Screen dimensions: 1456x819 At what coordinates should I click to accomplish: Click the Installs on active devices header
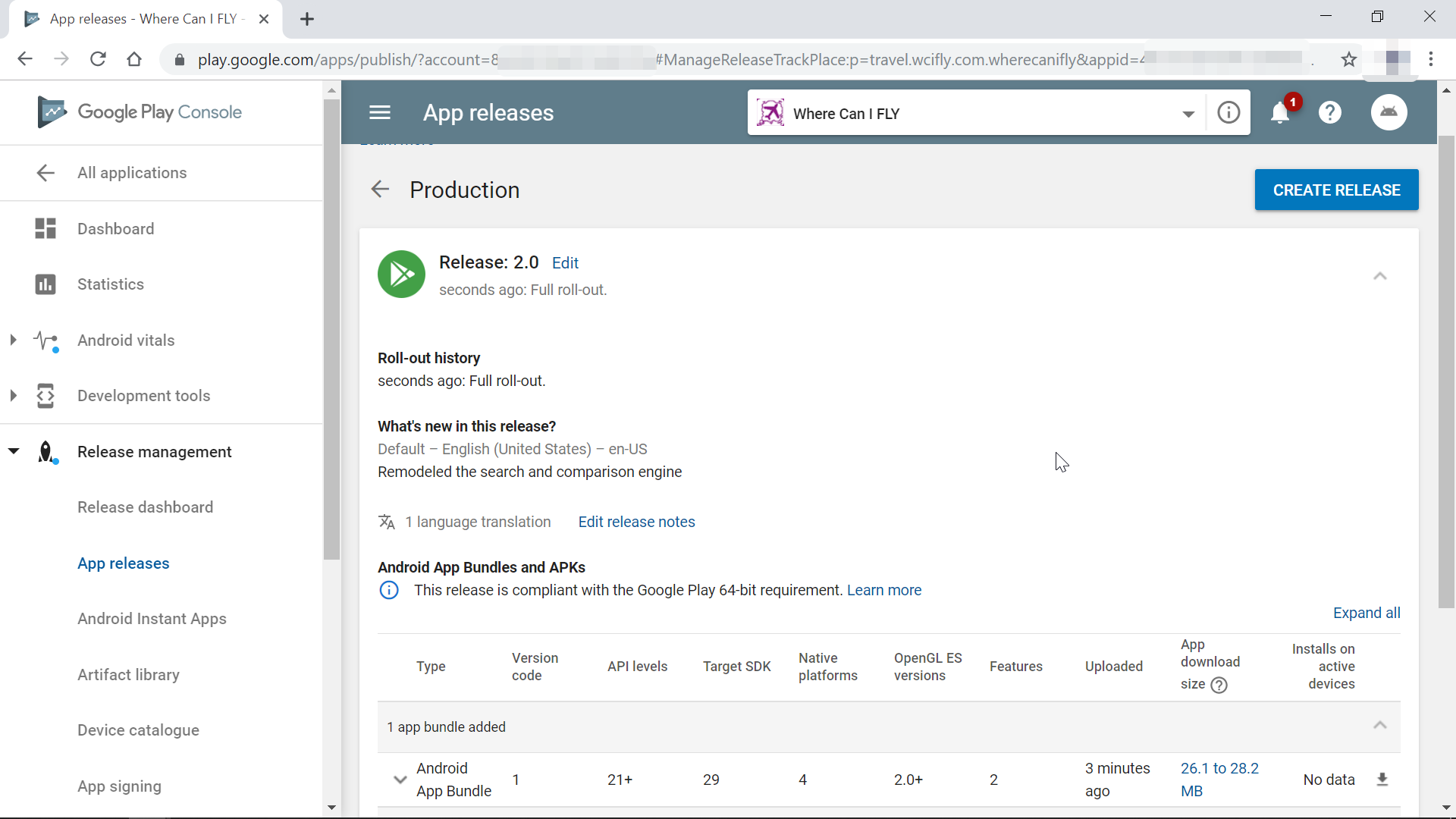click(x=1323, y=667)
